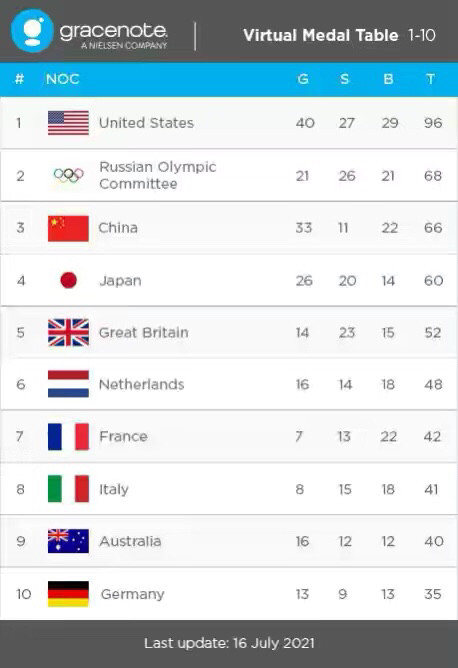
Task: Click the Virtual Medal Table title
Action: point(320,35)
